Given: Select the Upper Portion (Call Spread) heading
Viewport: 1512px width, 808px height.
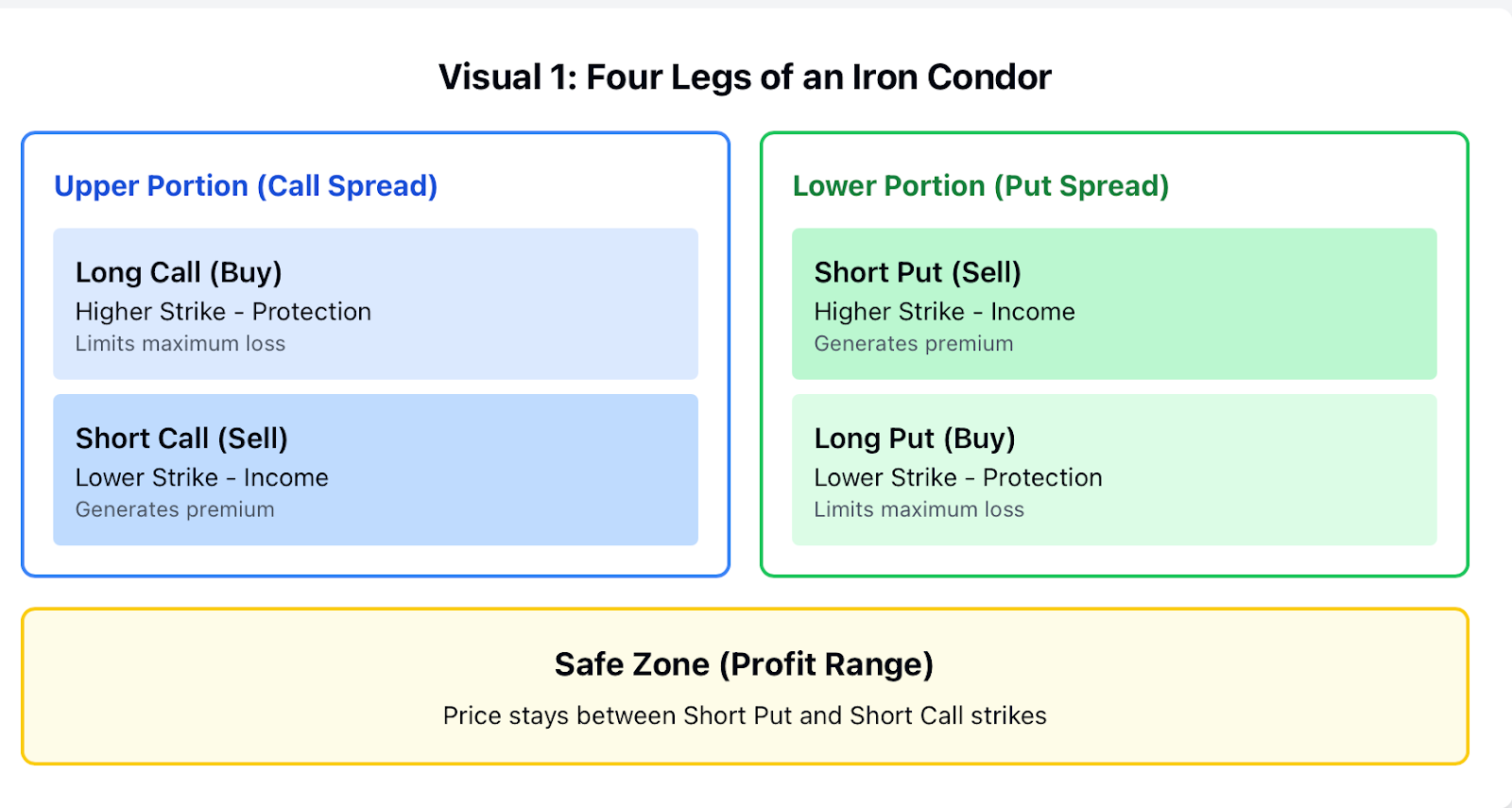Looking at the screenshot, I should coord(246,186).
